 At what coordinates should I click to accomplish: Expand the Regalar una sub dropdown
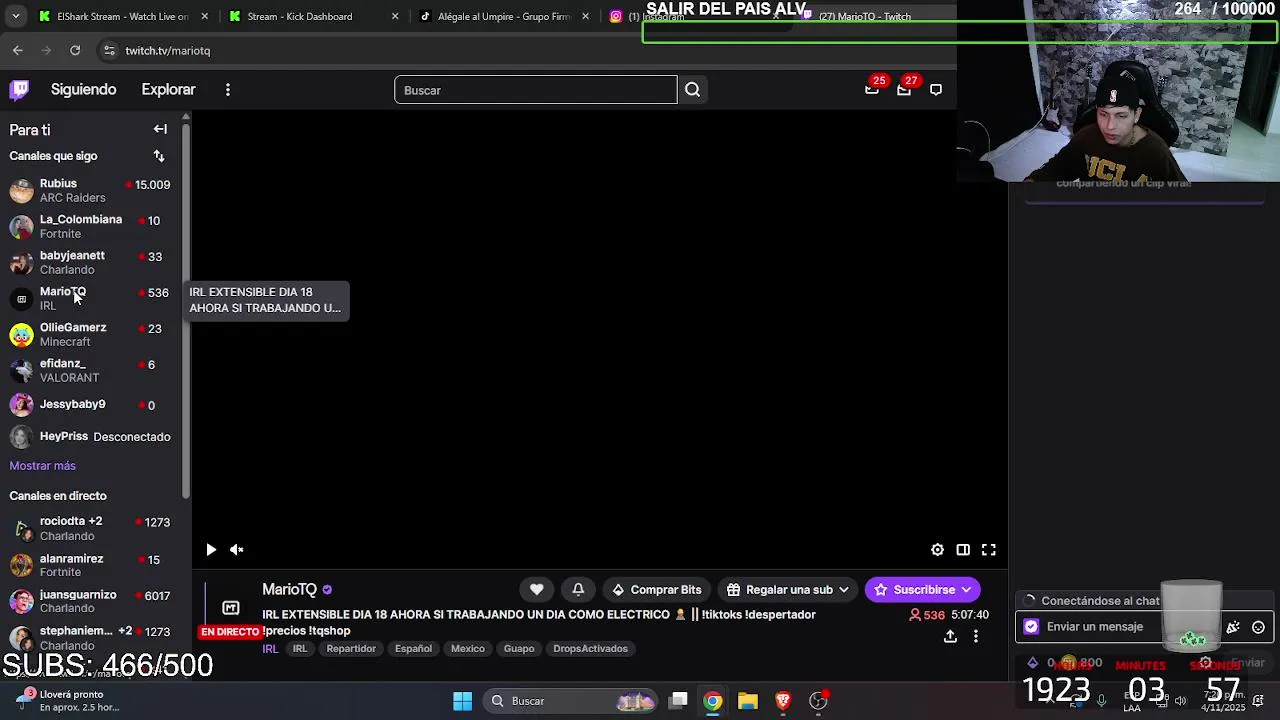point(789,590)
